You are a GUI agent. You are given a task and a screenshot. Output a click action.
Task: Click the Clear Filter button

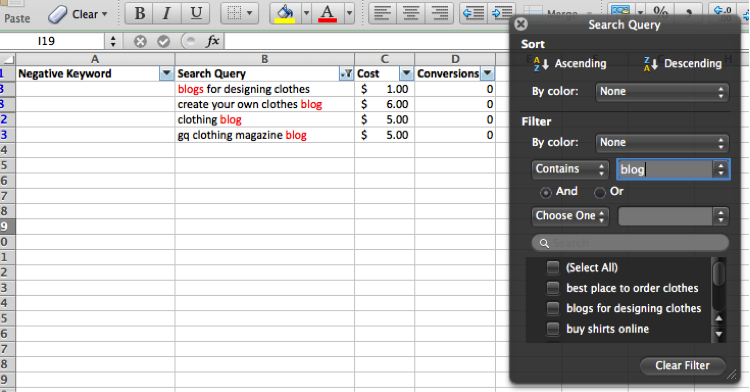[x=682, y=366]
